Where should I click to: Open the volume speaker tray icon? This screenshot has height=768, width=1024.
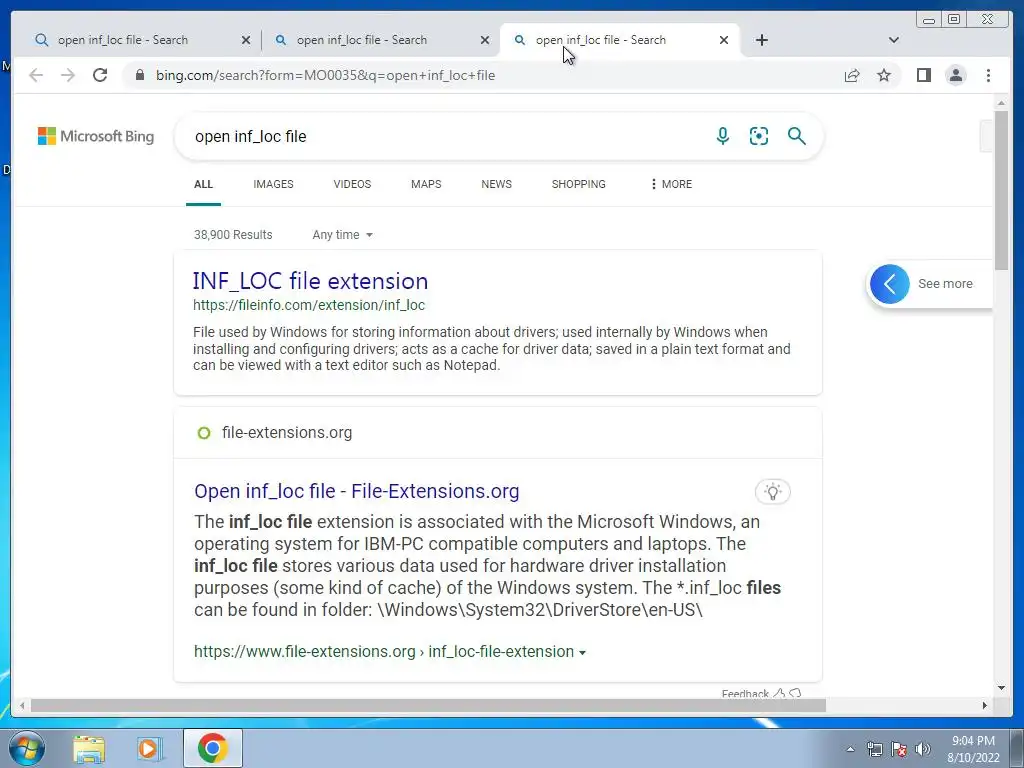click(923, 749)
